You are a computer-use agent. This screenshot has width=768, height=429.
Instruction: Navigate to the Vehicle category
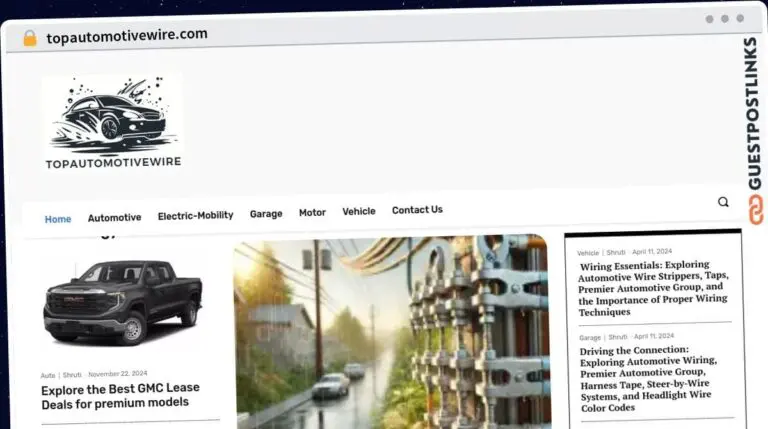[359, 211]
